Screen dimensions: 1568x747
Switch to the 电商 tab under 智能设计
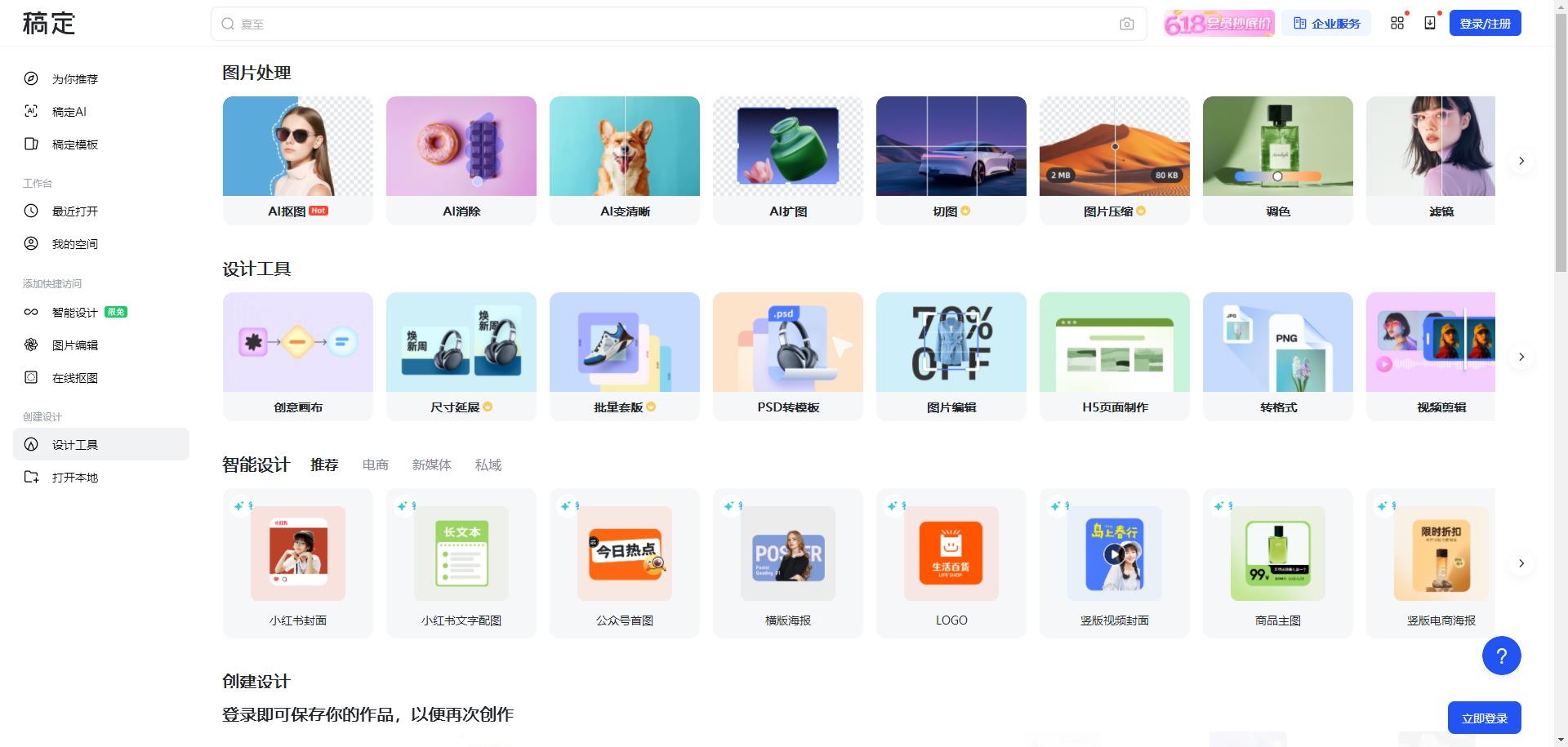pos(375,465)
